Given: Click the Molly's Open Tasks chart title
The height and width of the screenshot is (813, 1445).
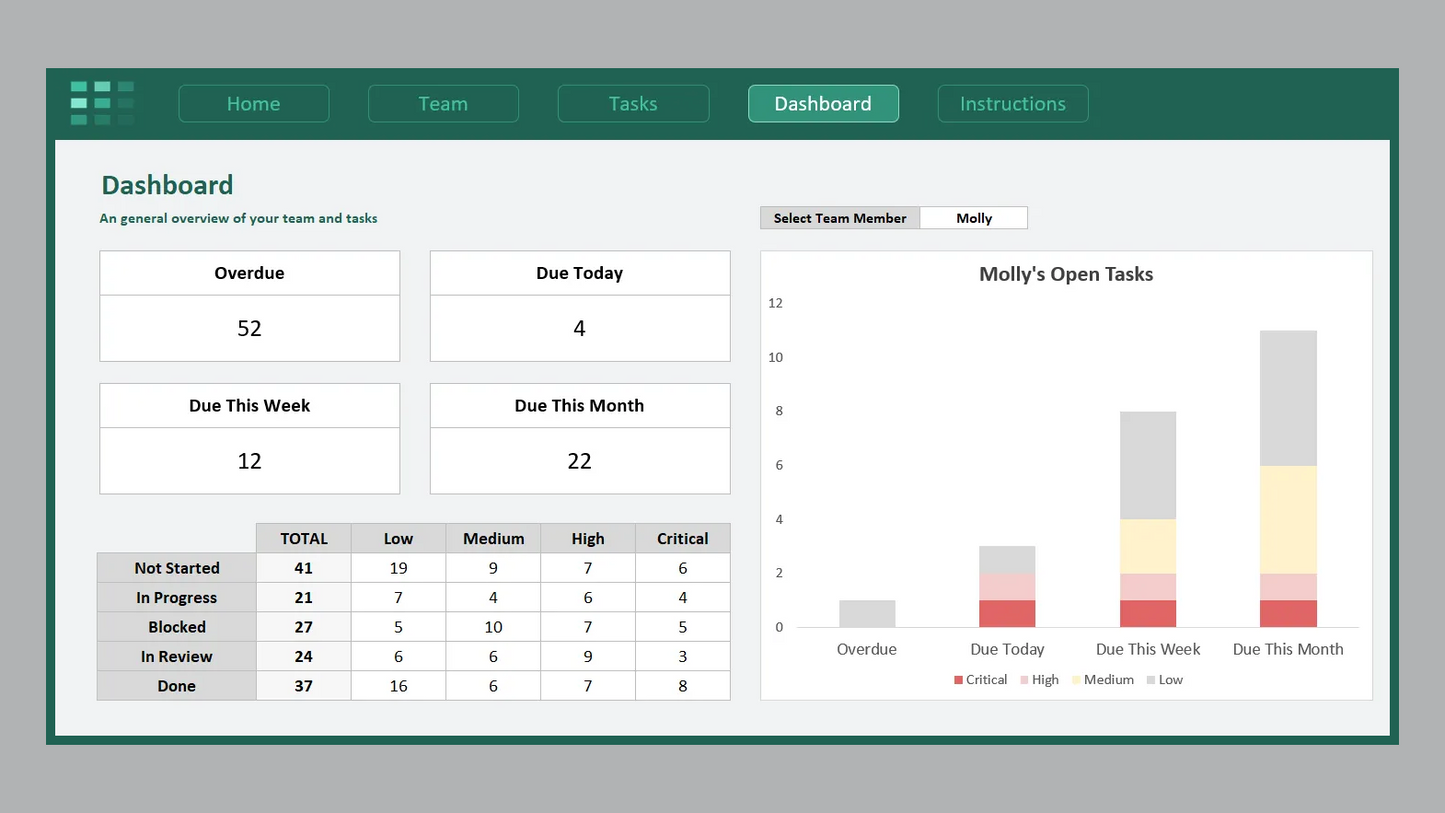Looking at the screenshot, I should [x=1065, y=274].
